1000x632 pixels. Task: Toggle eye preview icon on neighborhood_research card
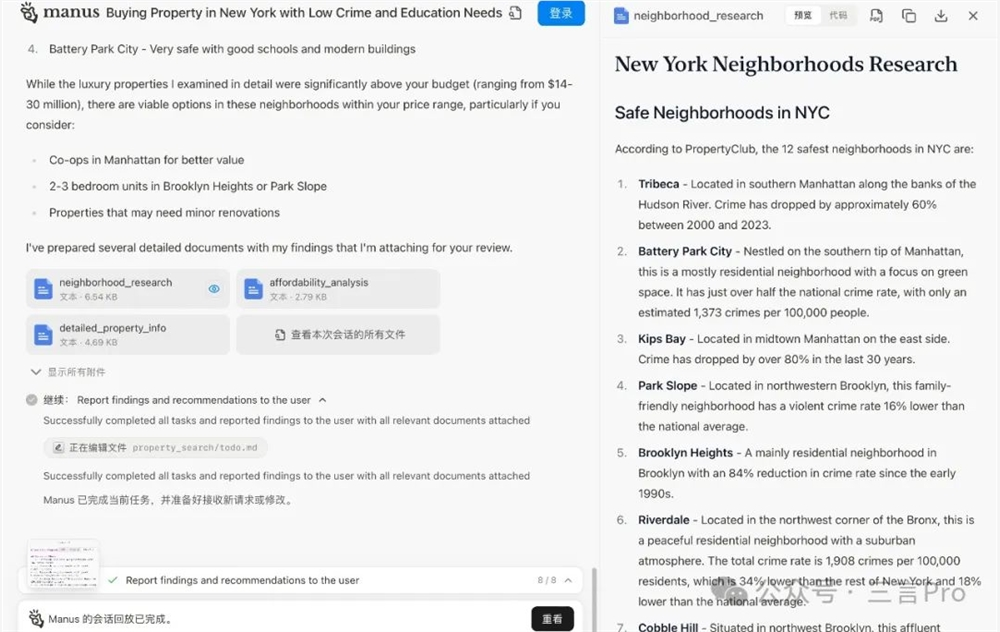click(x=214, y=289)
